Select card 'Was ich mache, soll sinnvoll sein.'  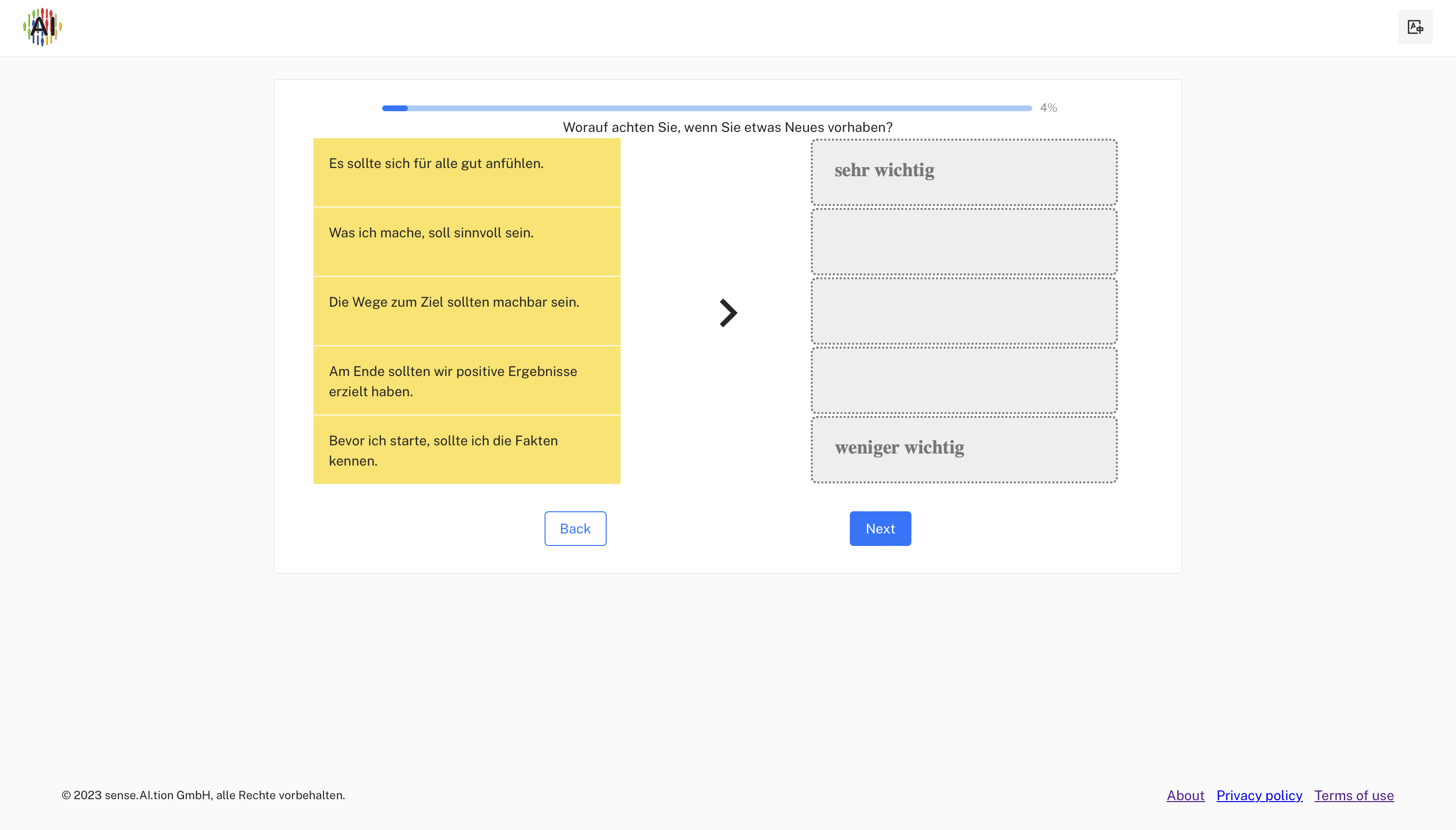(x=467, y=242)
